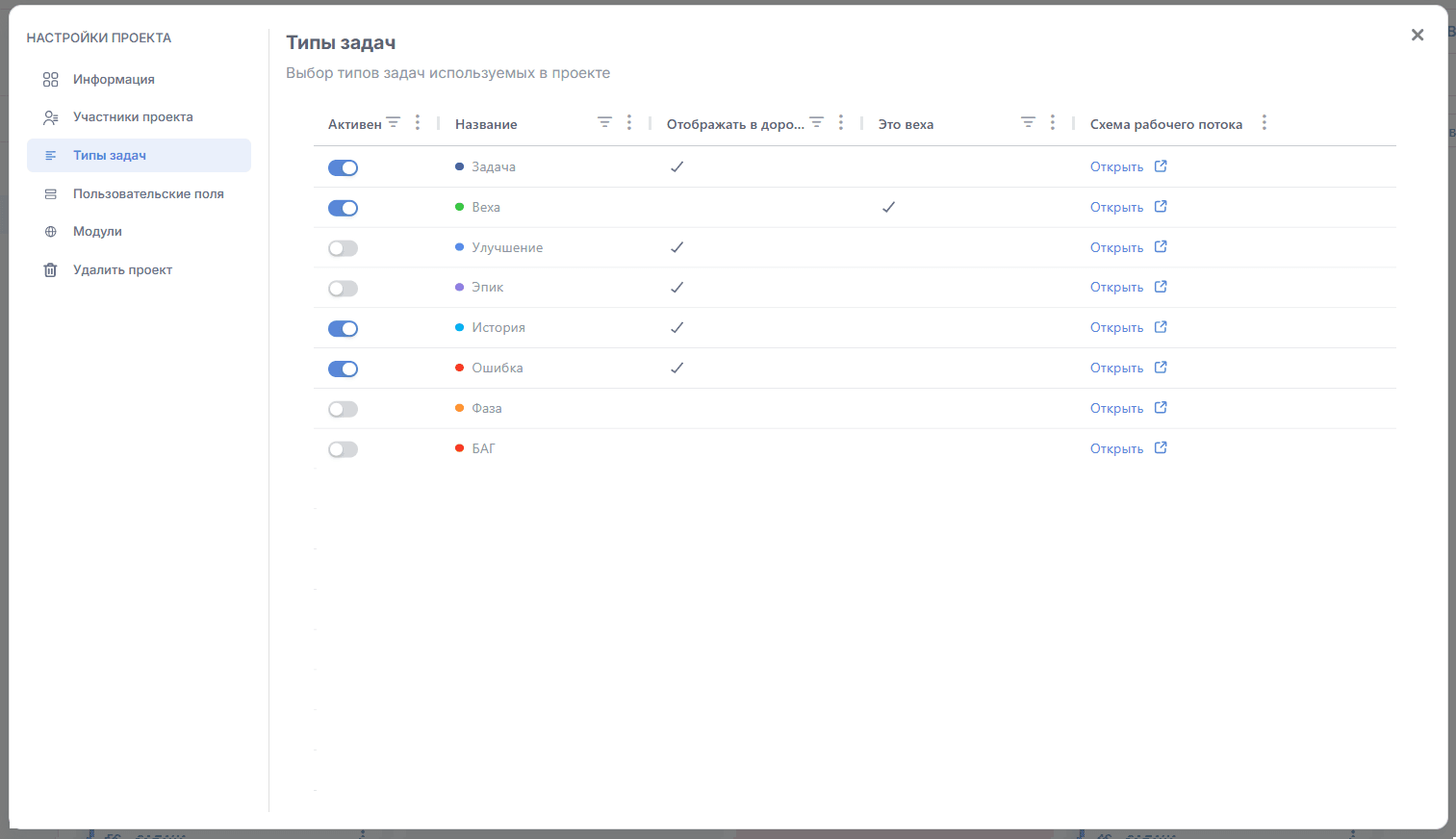
Task: Click the external link icon in the БАГ row
Action: 1161,448
